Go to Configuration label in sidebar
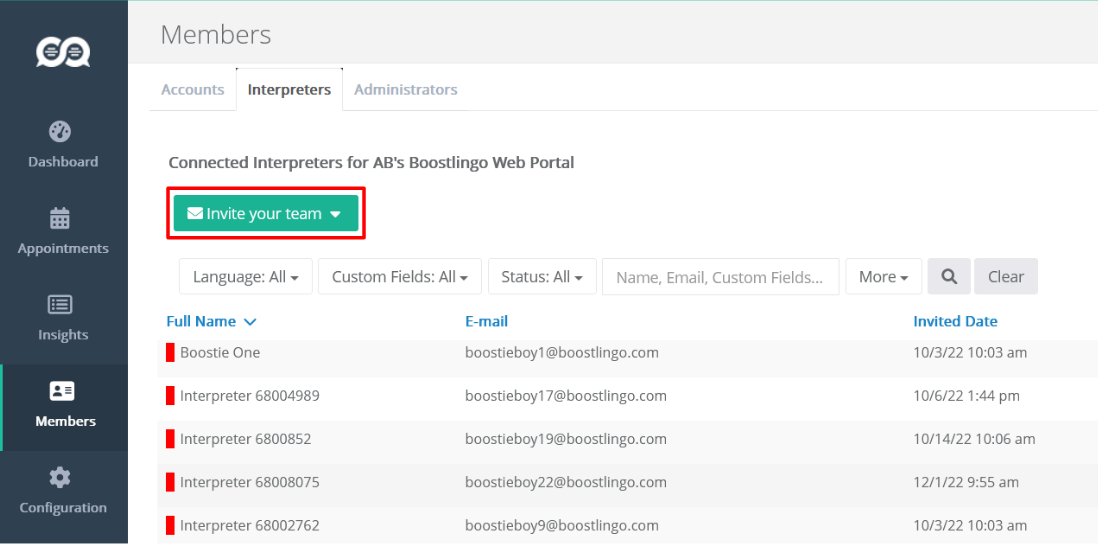Screen dimensions: 1098x544 [63, 508]
